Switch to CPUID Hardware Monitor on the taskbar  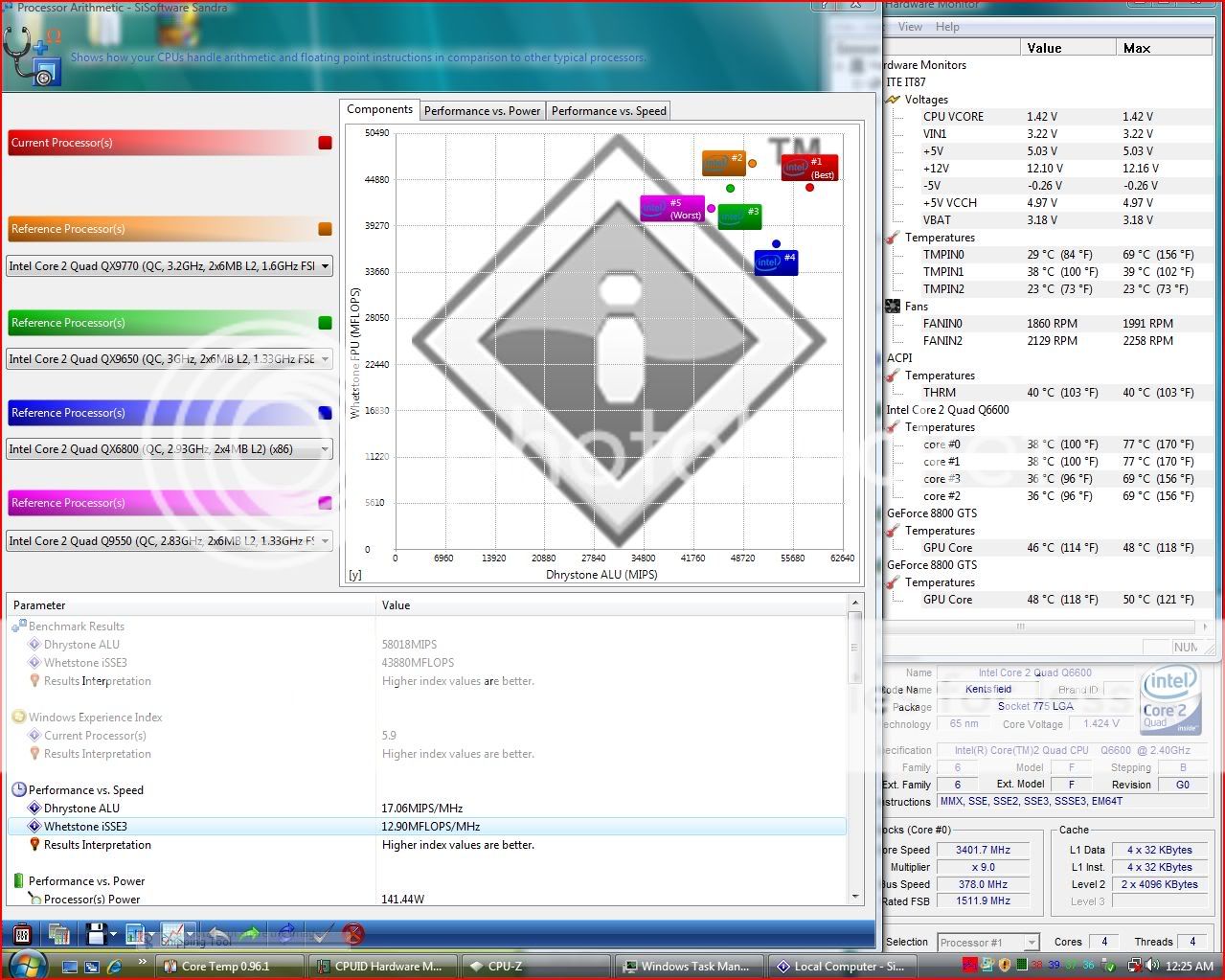pyautogui.click(x=383, y=966)
